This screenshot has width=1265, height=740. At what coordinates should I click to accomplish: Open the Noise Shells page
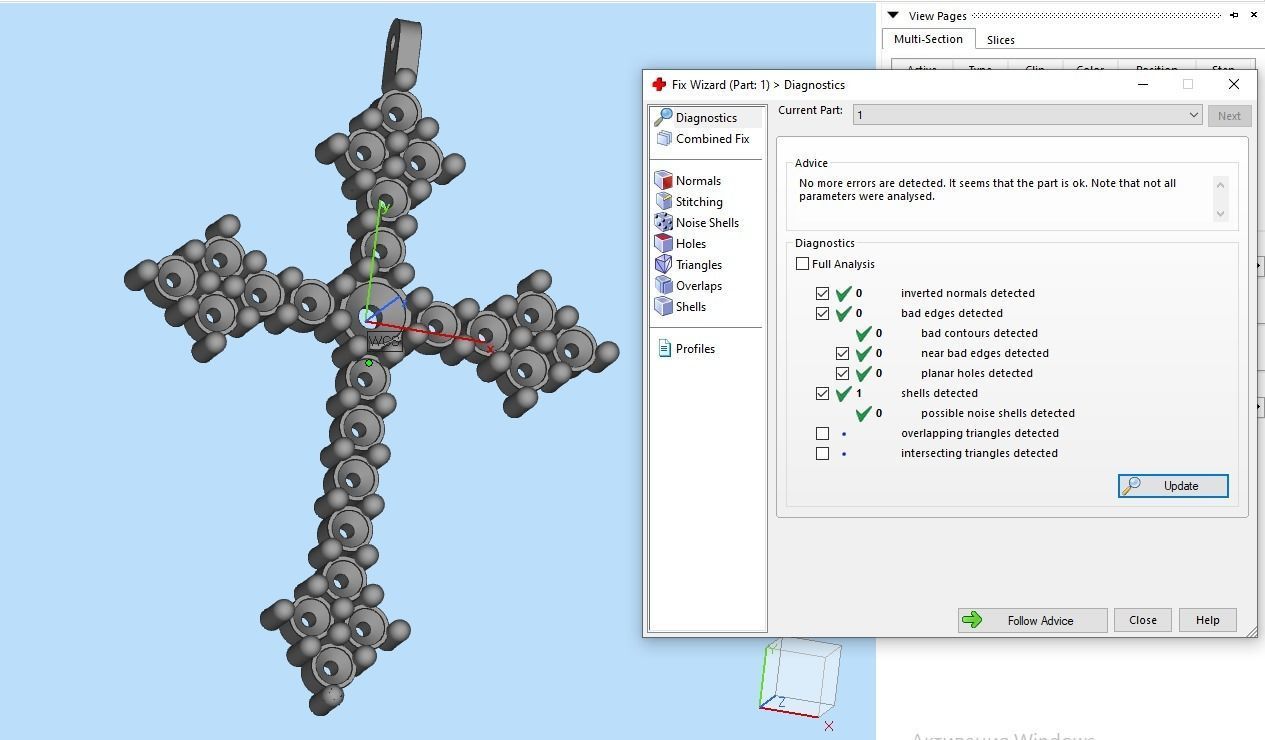[697, 223]
